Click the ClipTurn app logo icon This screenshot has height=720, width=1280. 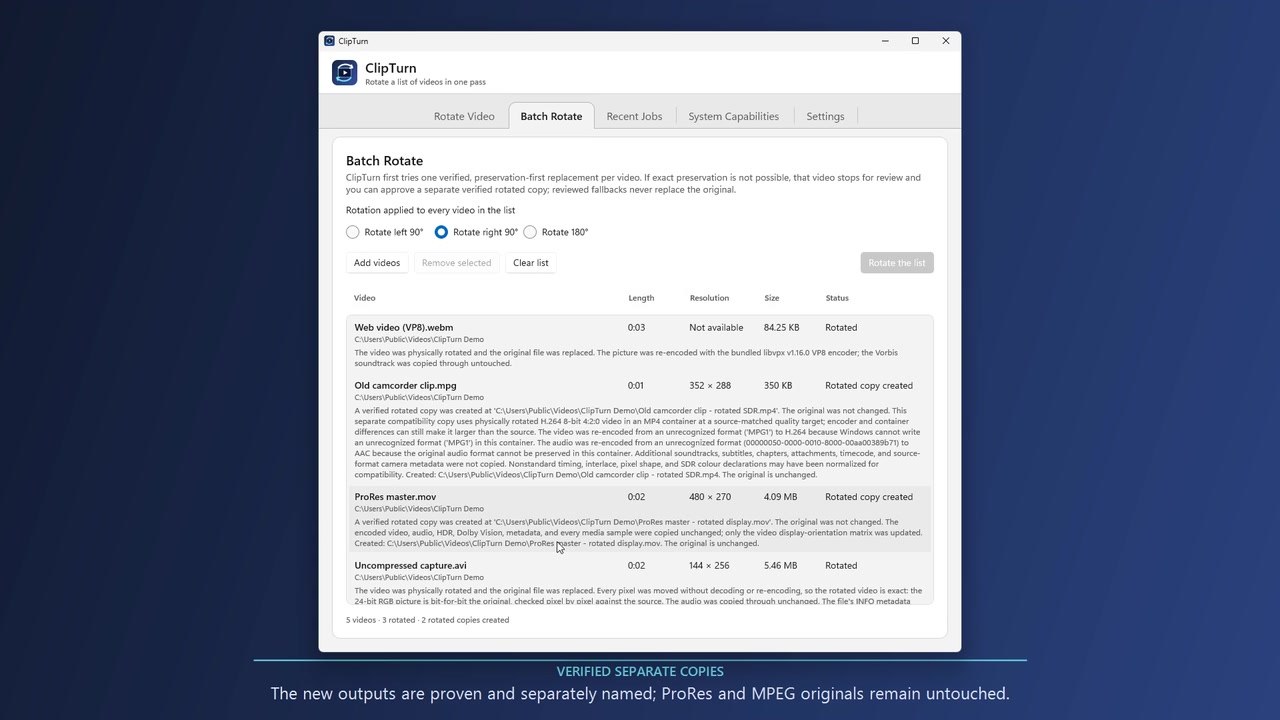pos(344,73)
